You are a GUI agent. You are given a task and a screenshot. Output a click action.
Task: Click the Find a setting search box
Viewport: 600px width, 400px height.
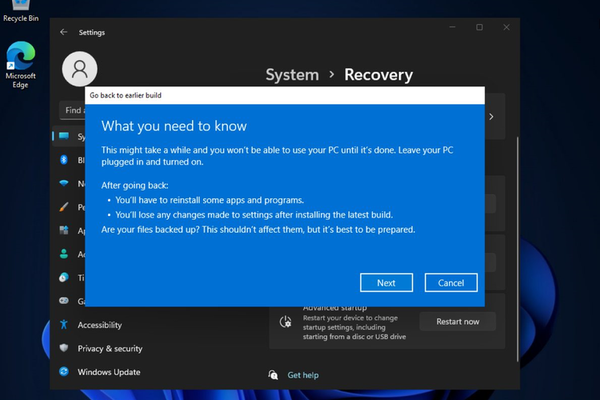pos(72,110)
